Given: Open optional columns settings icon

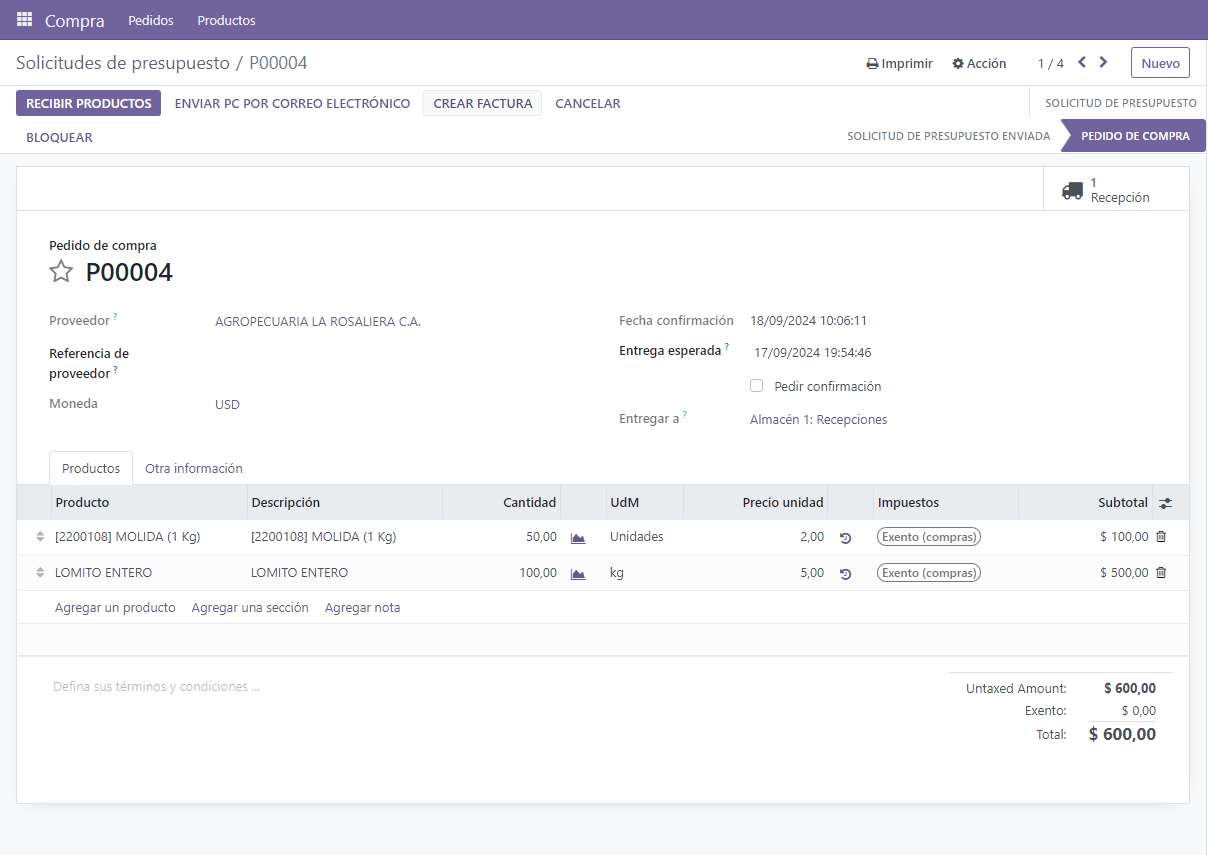Looking at the screenshot, I should coord(1165,503).
